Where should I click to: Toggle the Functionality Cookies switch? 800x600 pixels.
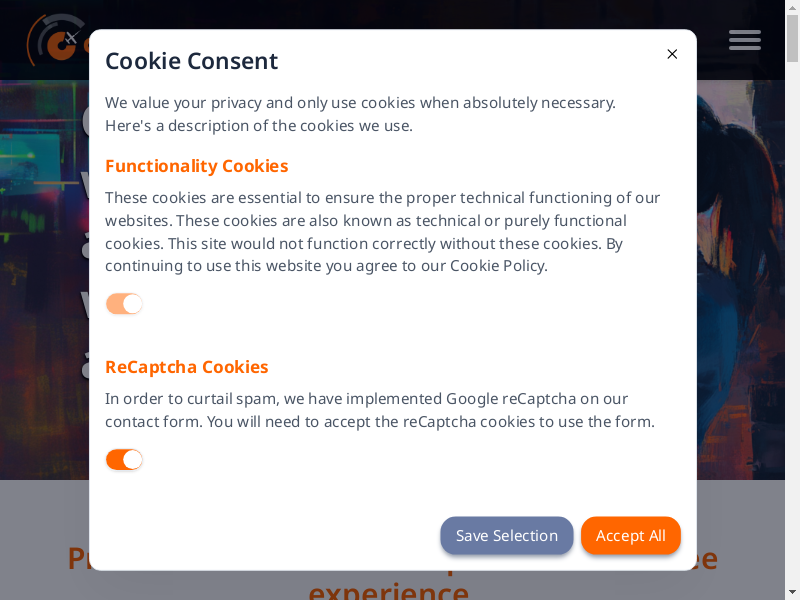(124, 304)
